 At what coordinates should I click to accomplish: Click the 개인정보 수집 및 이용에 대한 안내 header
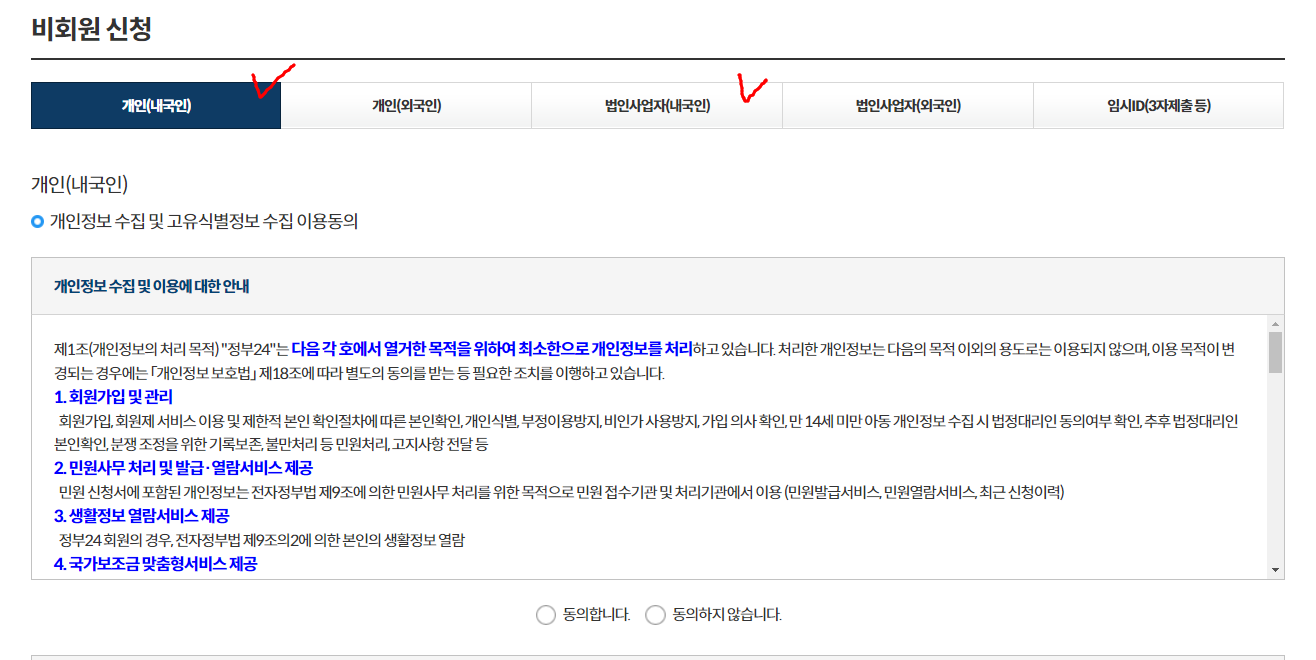point(152,287)
